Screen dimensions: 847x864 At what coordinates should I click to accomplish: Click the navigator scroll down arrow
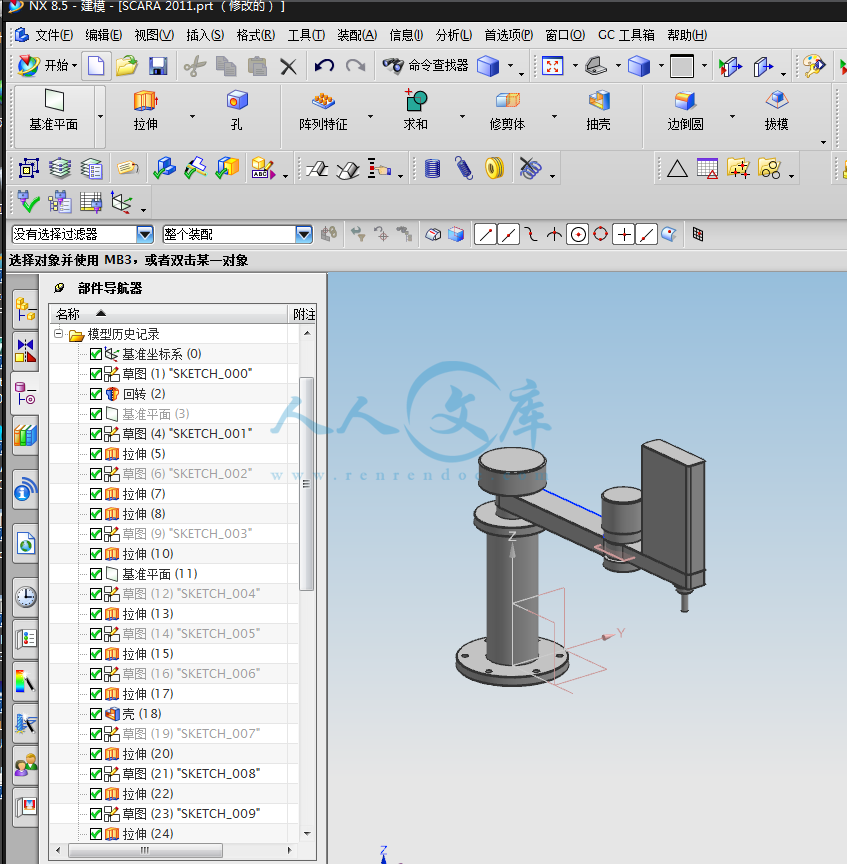tap(307, 834)
